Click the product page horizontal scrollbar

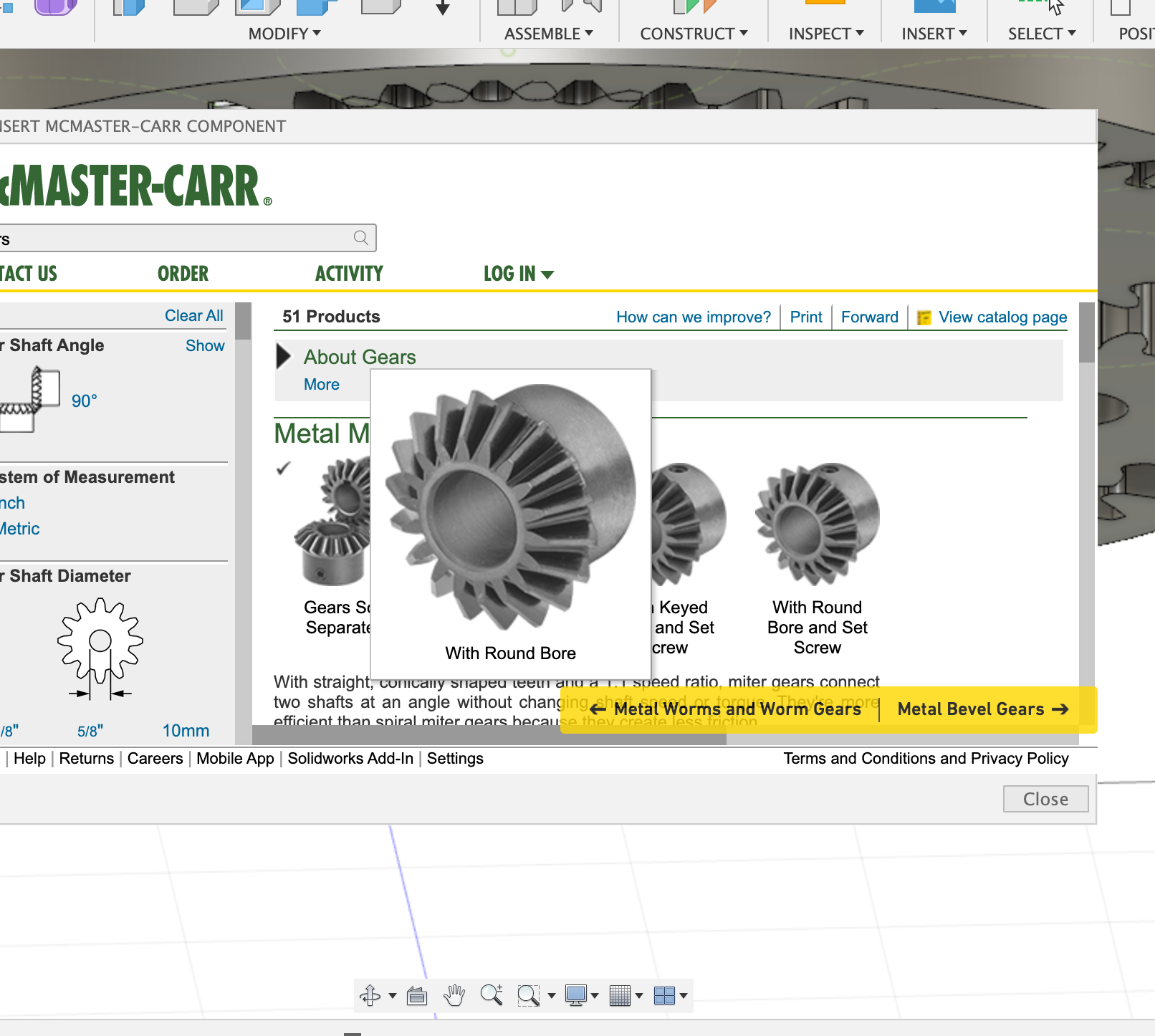coord(489,735)
